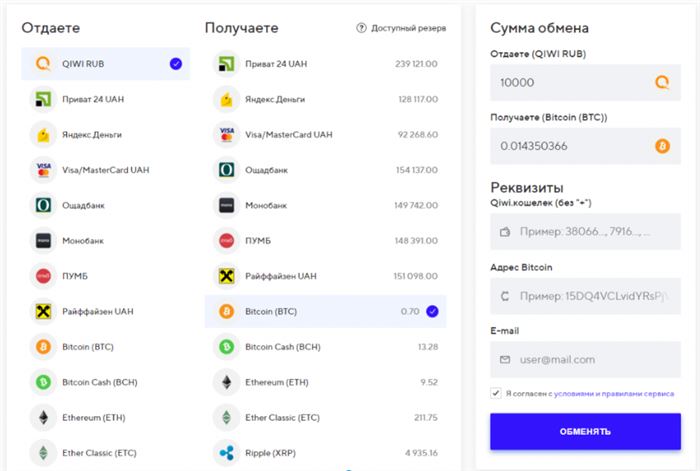Click the reserve value 13.28

(x=428, y=346)
